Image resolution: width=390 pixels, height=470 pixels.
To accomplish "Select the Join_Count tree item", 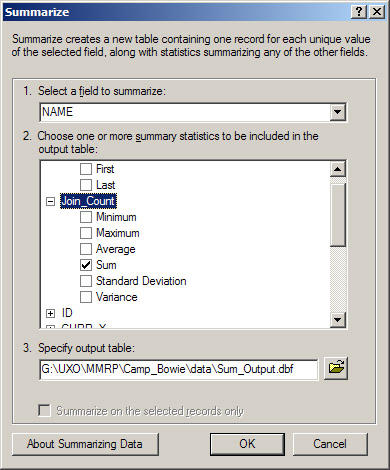I will point(88,201).
